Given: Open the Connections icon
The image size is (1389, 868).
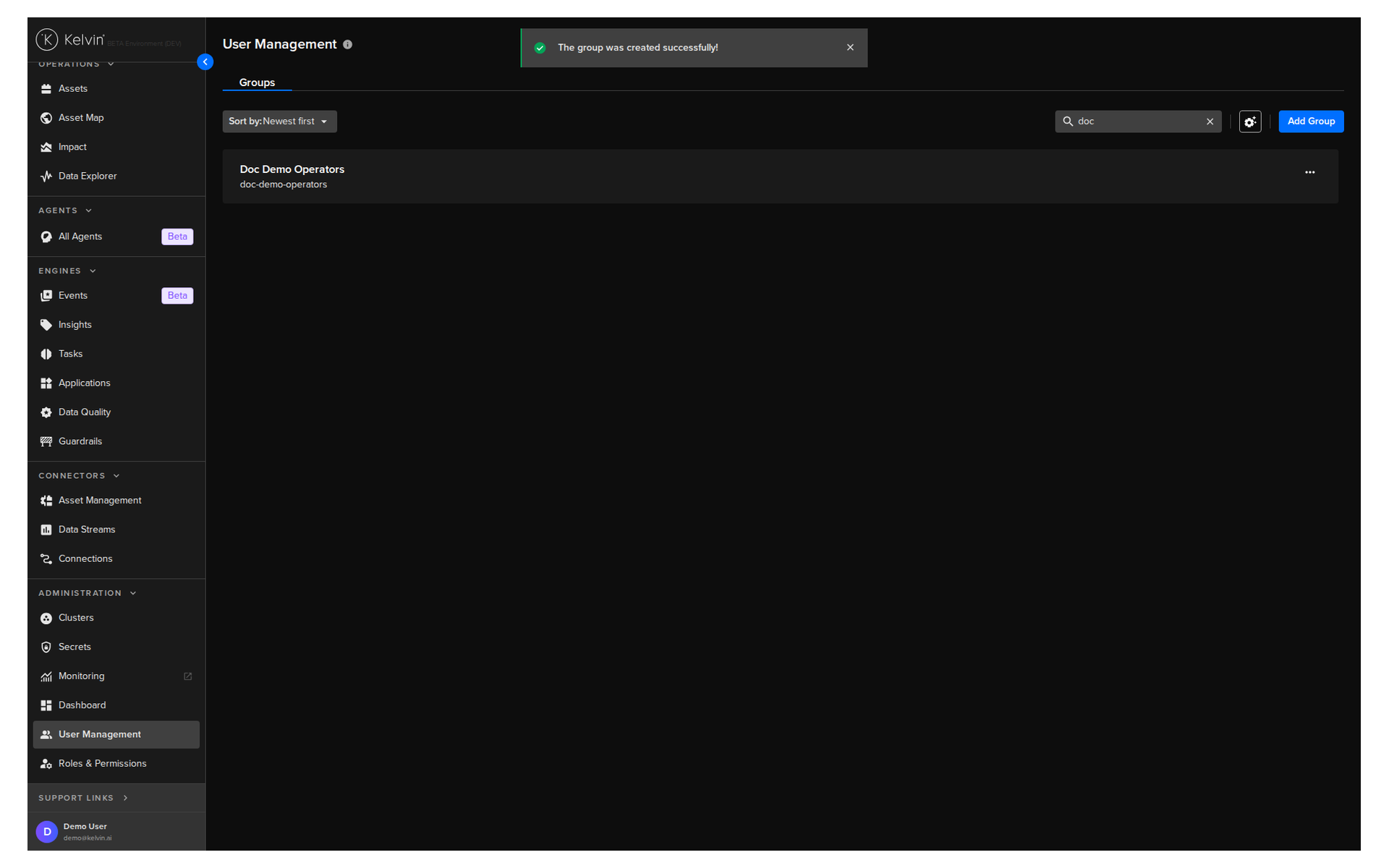Looking at the screenshot, I should [x=46, y=559].
